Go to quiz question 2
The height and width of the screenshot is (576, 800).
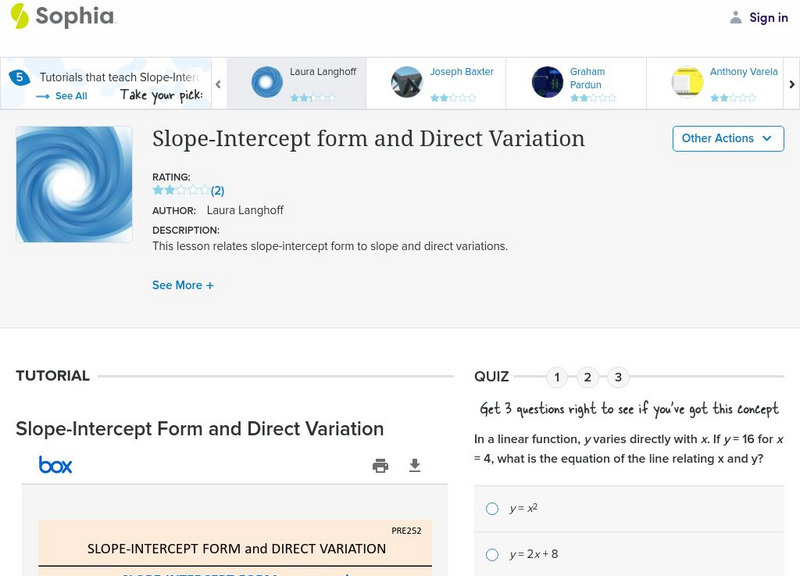[x=588, y=377]
